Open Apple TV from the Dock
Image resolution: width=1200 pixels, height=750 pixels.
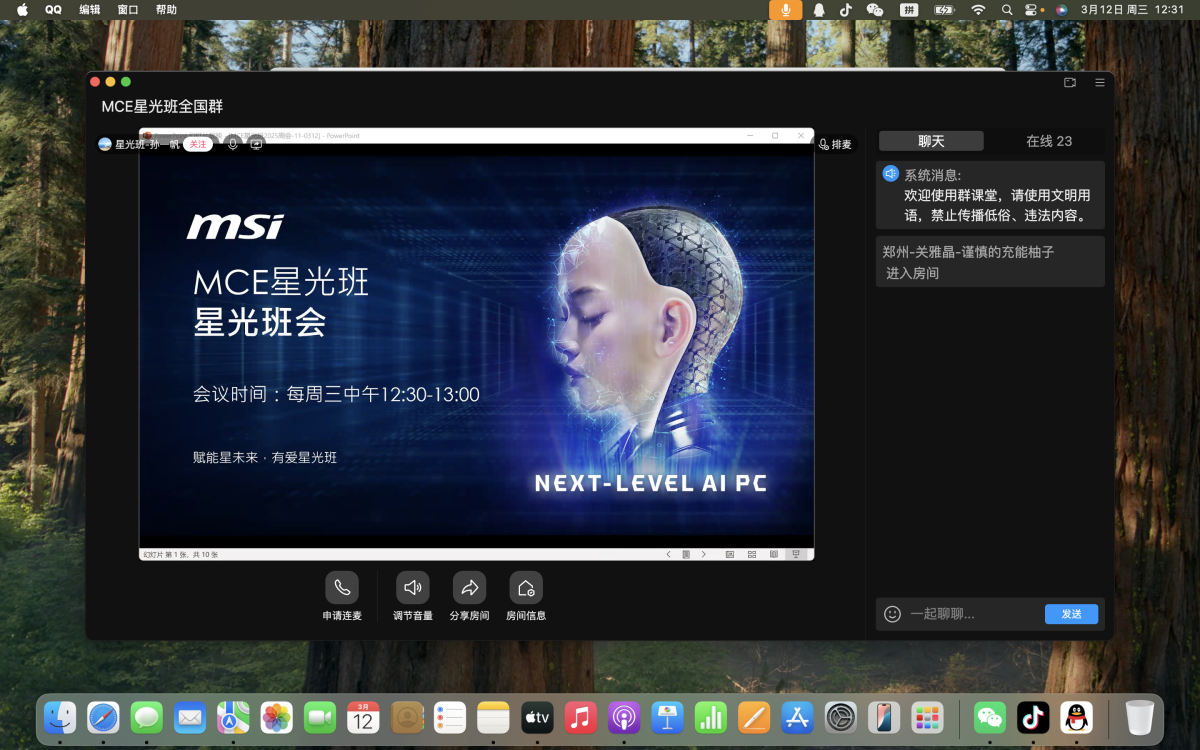point(537,717)
